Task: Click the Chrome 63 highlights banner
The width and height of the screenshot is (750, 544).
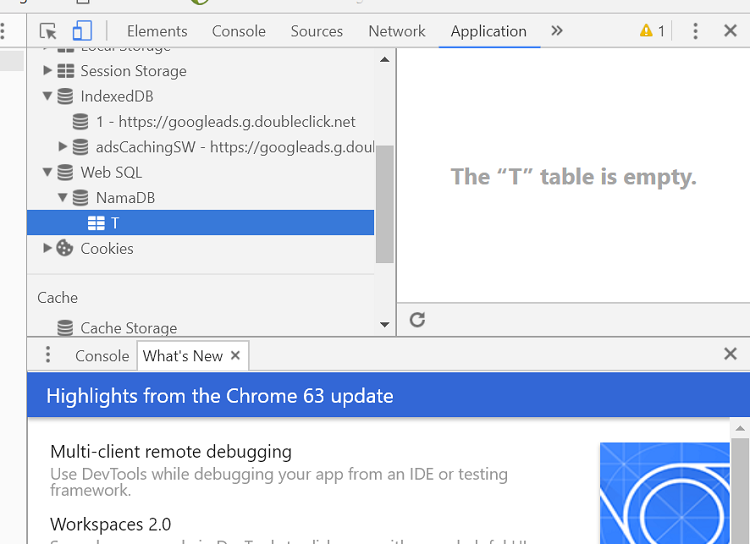Action: [388, 396]
